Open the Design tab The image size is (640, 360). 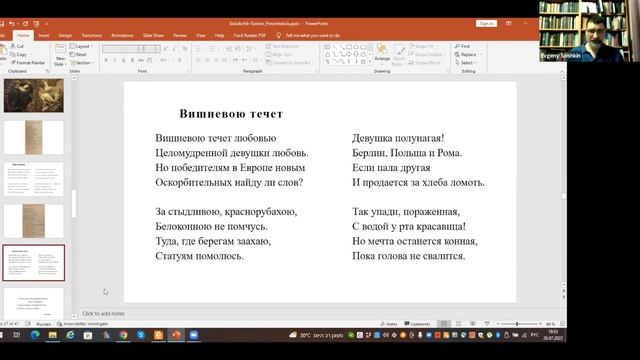[65, 36]
